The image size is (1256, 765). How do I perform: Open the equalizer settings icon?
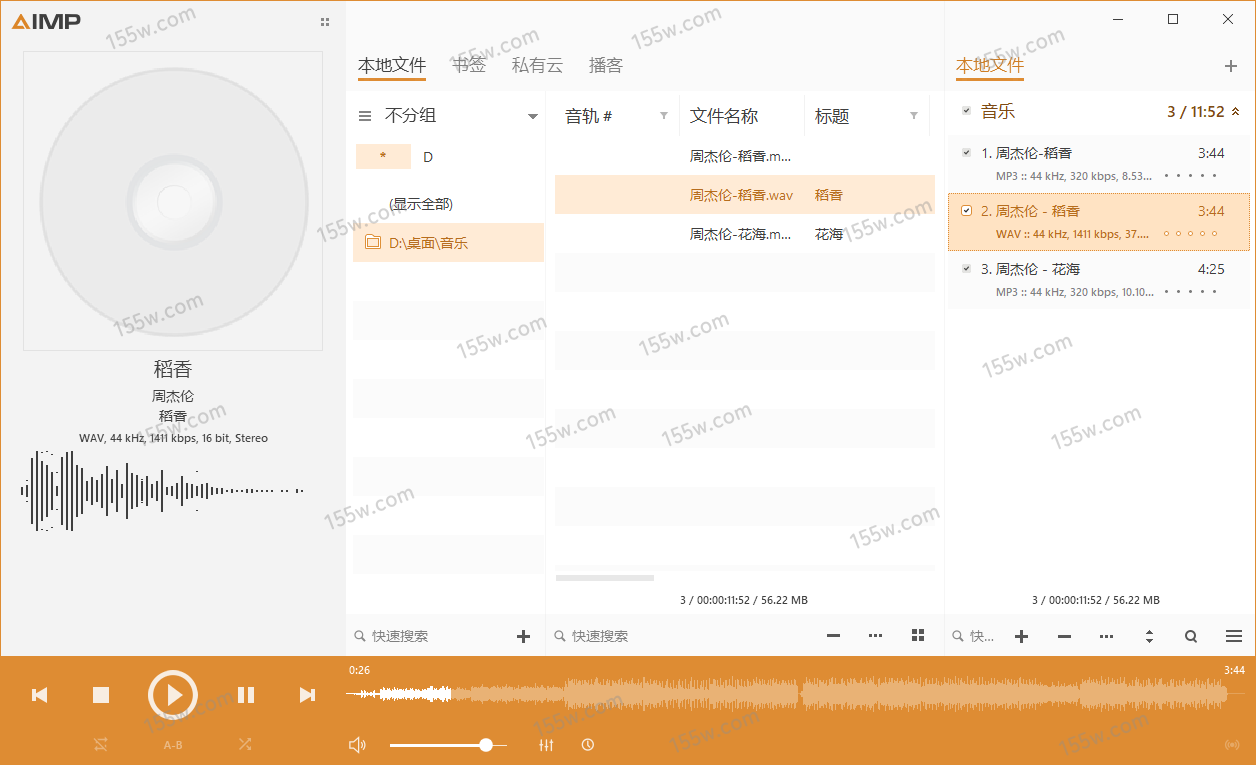click(546, 745)
